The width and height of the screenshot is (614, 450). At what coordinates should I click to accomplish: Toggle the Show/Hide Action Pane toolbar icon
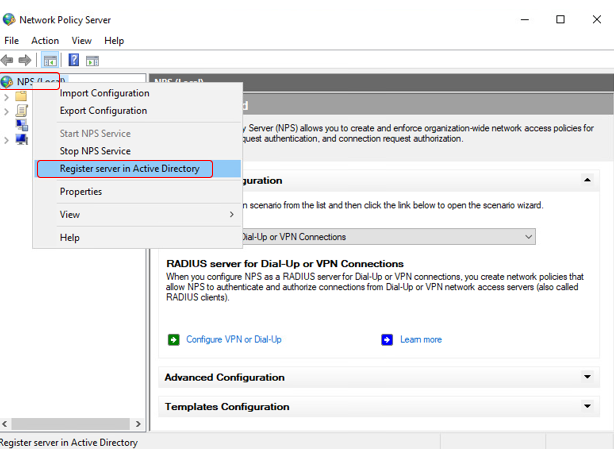point(92,61)
